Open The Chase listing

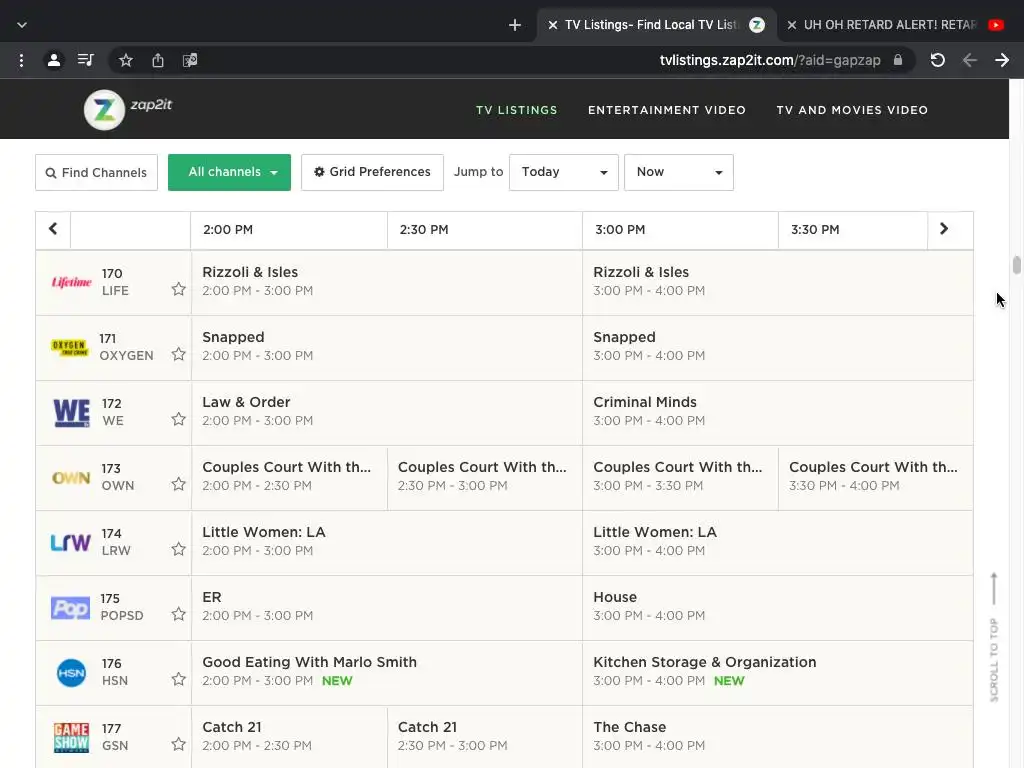(x=778, y=737)
